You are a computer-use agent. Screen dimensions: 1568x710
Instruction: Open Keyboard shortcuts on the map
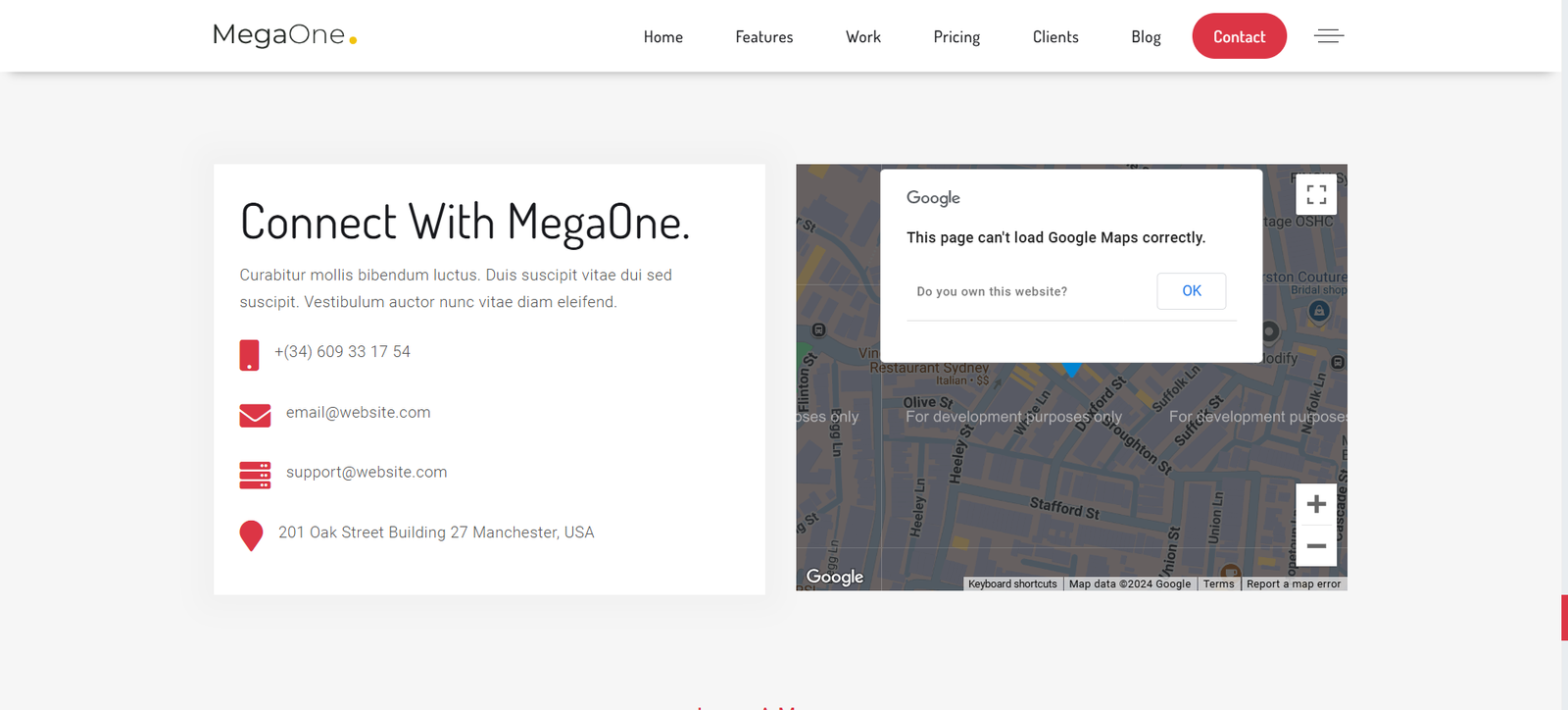coord(1012,583)
